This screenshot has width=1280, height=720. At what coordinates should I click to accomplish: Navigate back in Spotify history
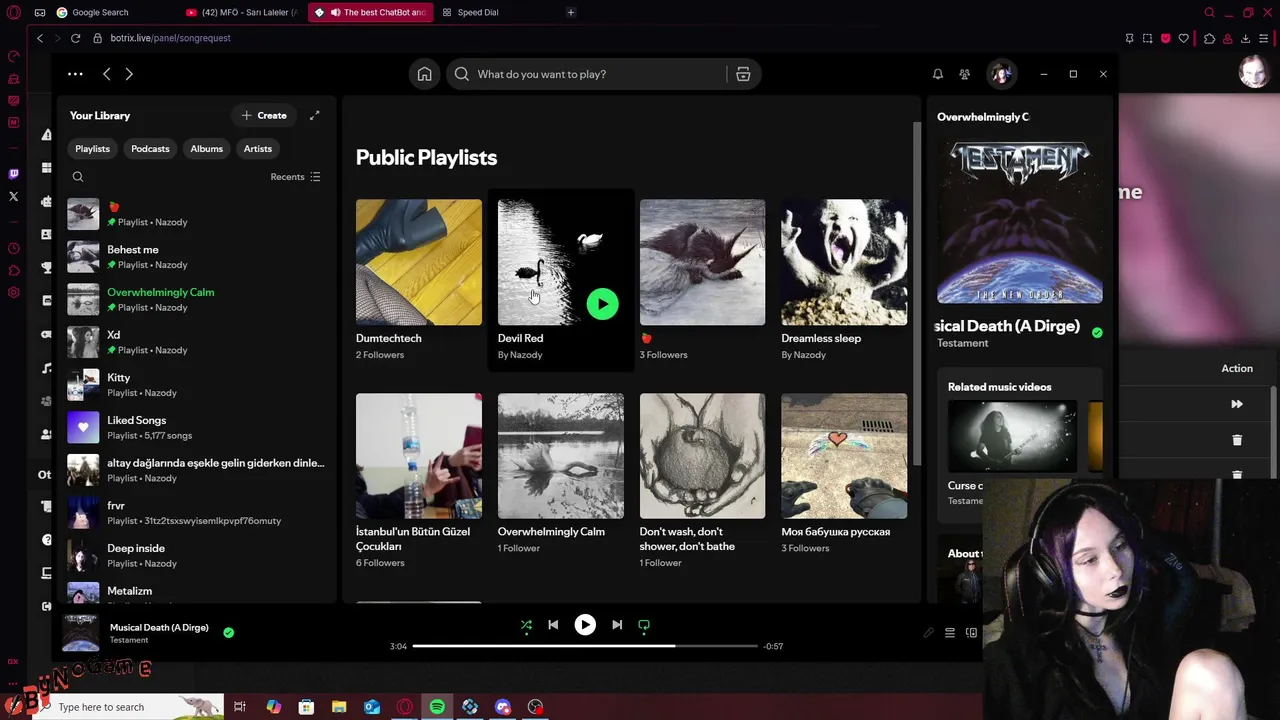(x=107, y=74)
